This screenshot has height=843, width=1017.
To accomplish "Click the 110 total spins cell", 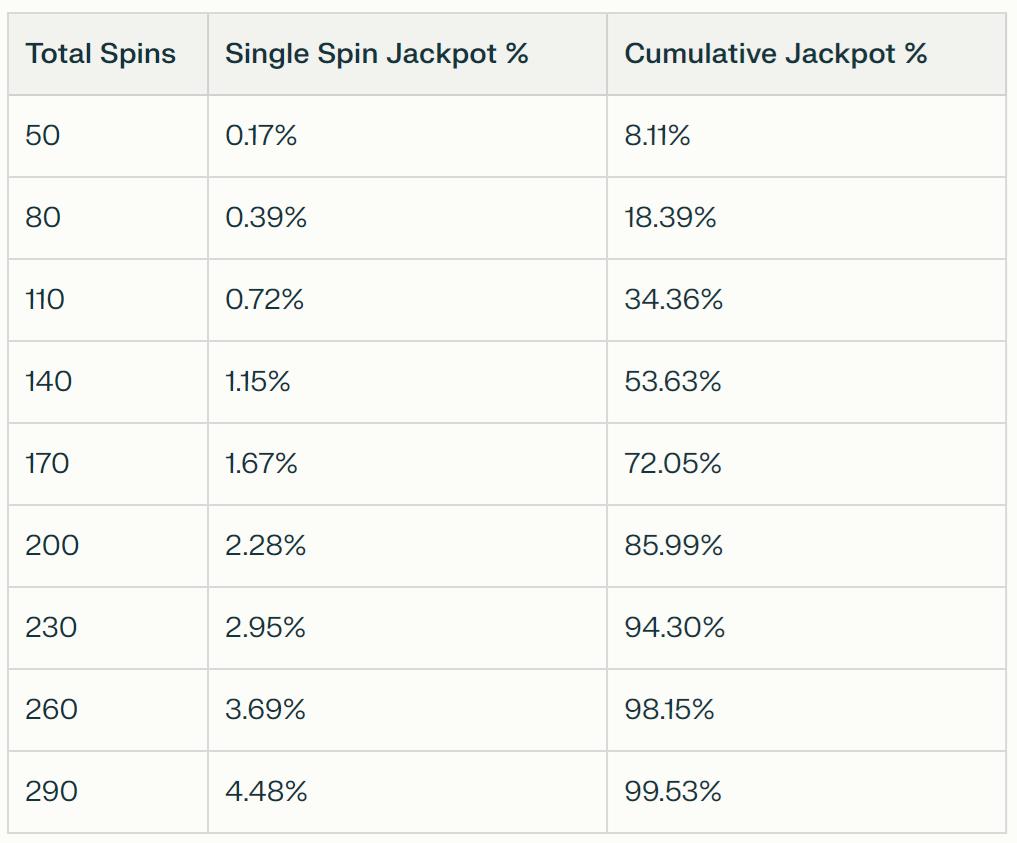I will tap(45, 300).
